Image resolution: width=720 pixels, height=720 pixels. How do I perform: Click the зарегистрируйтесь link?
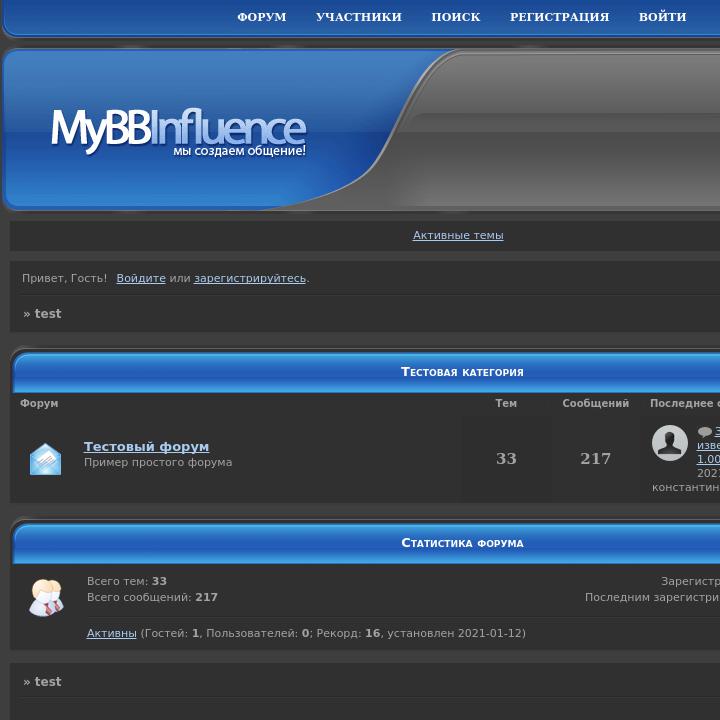(250, 278)
